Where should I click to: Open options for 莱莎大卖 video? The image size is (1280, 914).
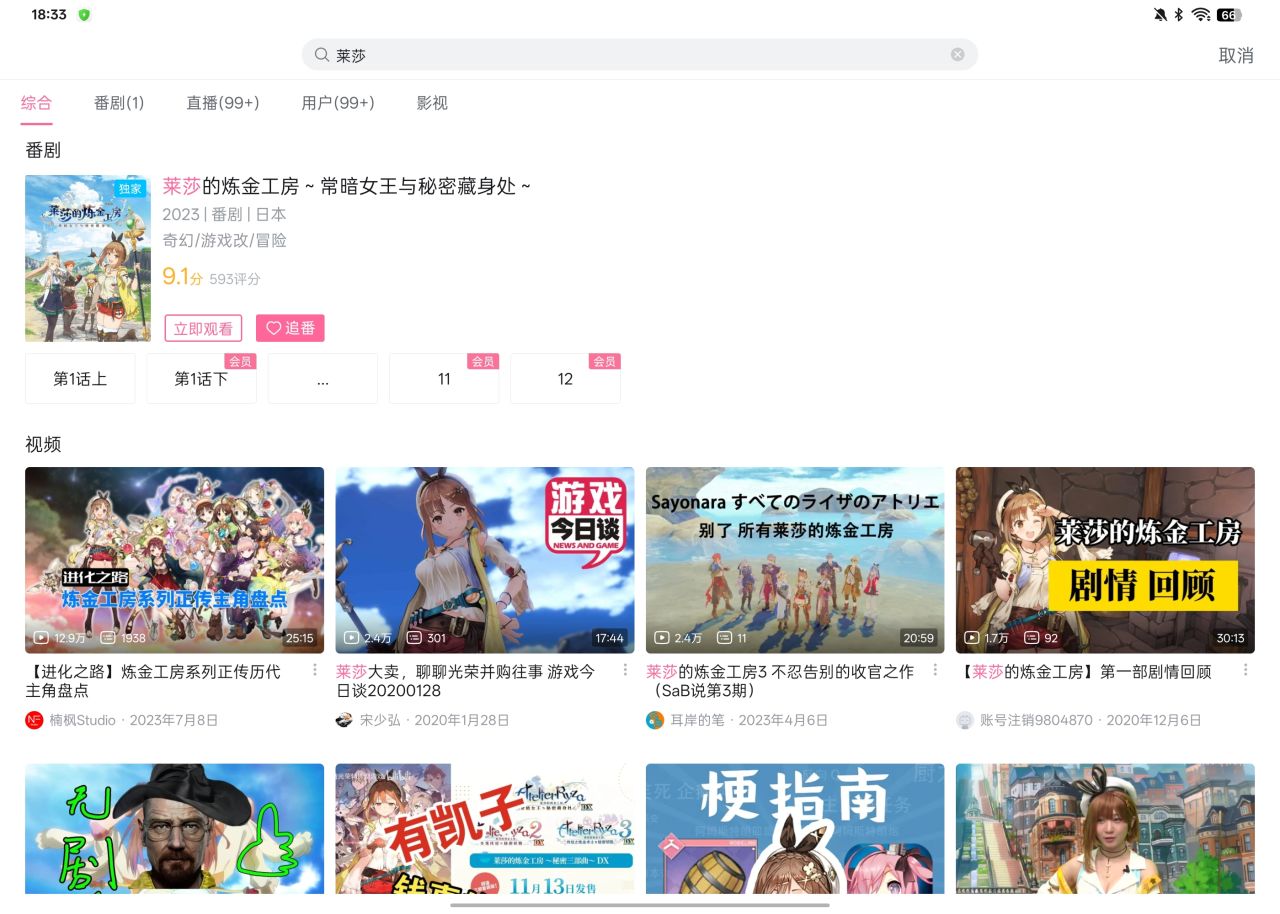[x=625, y=670]
